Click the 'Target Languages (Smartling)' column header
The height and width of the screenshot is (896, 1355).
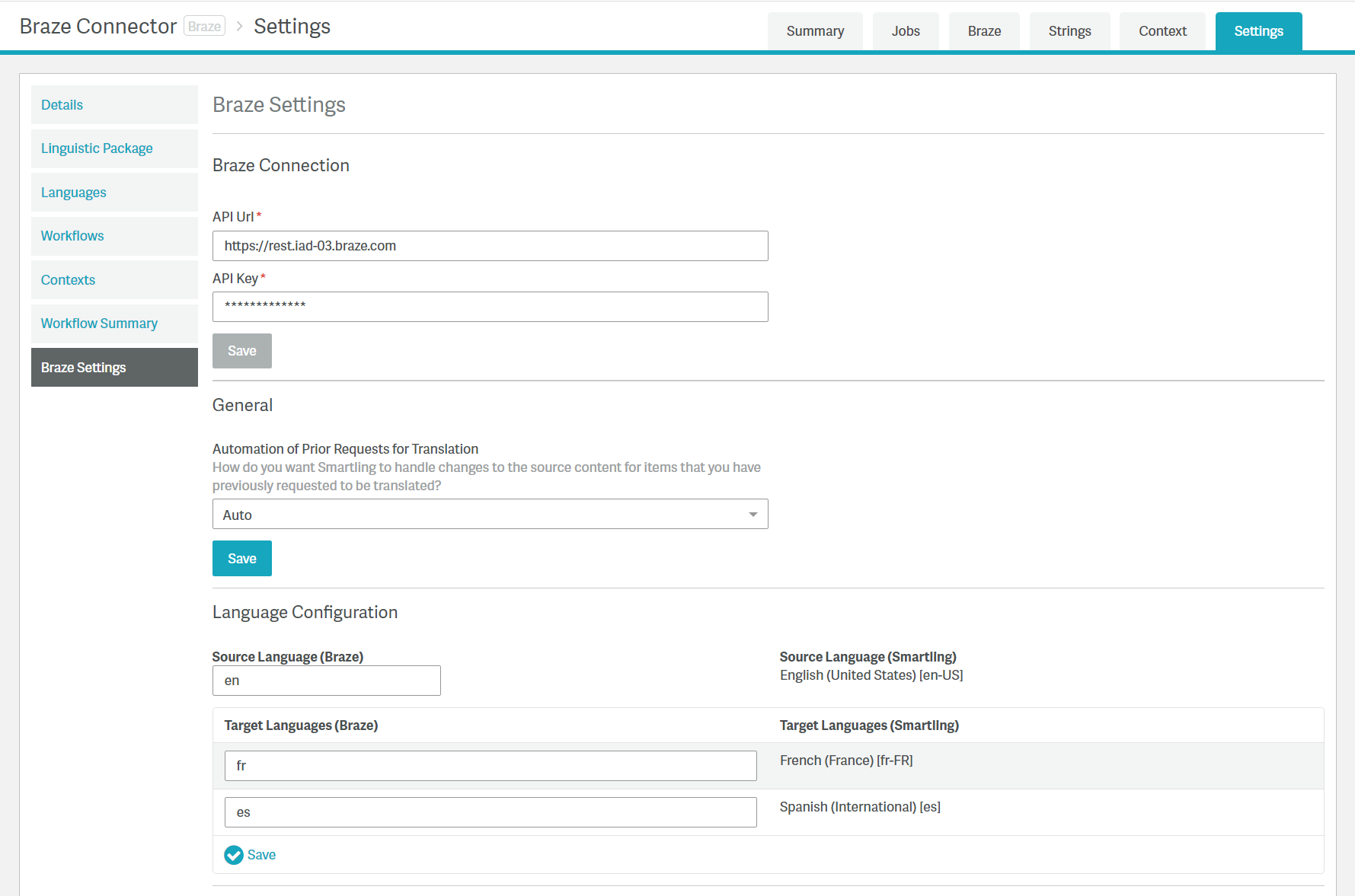click(x=869, y=725)
